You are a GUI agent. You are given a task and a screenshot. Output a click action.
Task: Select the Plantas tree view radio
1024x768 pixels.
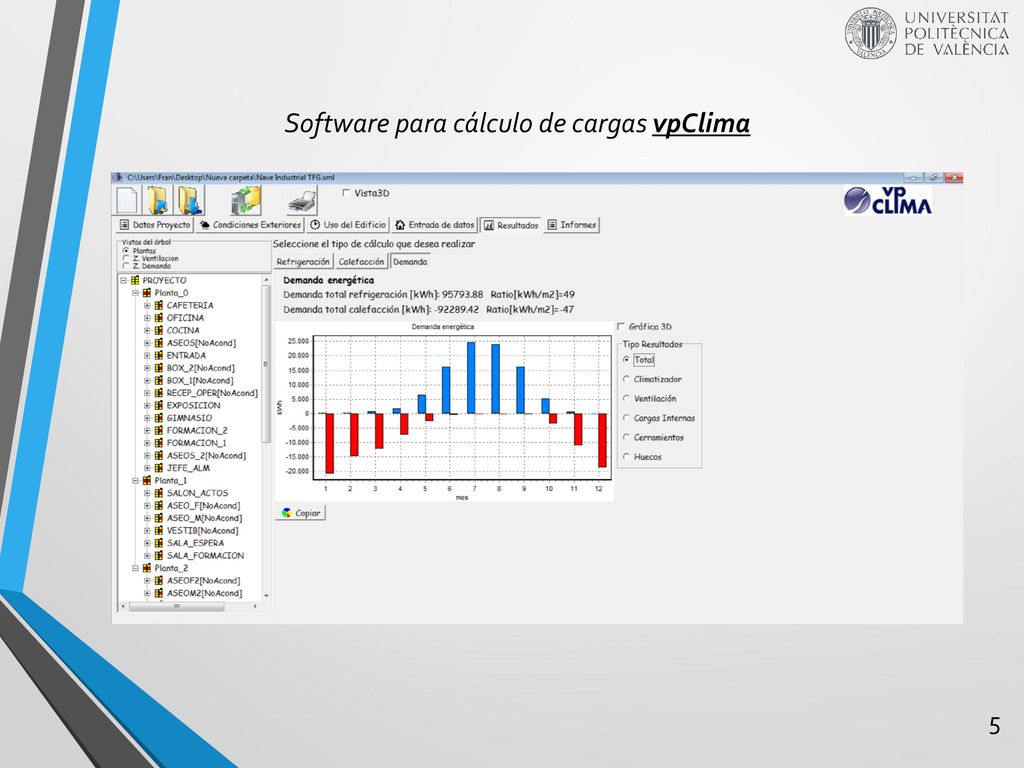pos(126,250)
